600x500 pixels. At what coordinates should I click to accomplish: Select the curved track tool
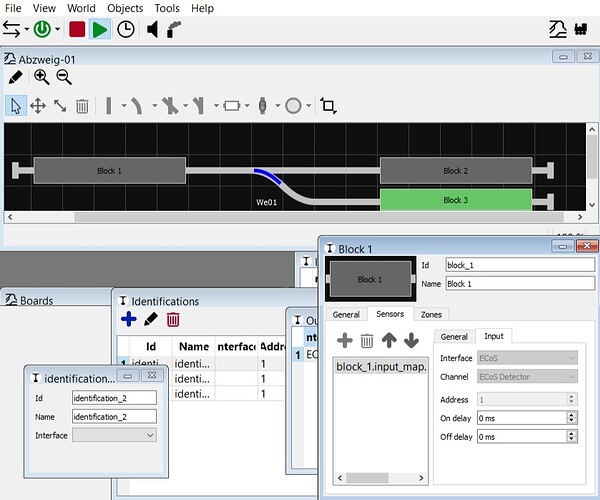[x=137, y=106]
